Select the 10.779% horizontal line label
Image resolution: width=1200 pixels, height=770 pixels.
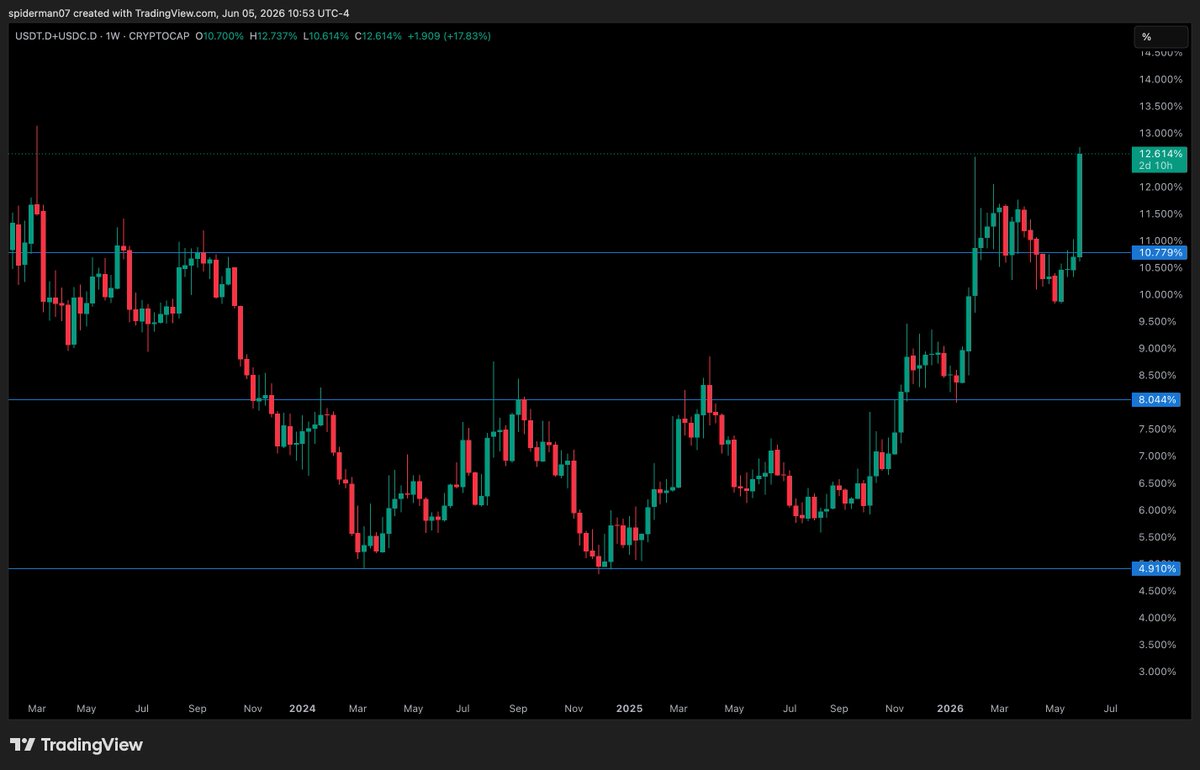click(1158, 253)
